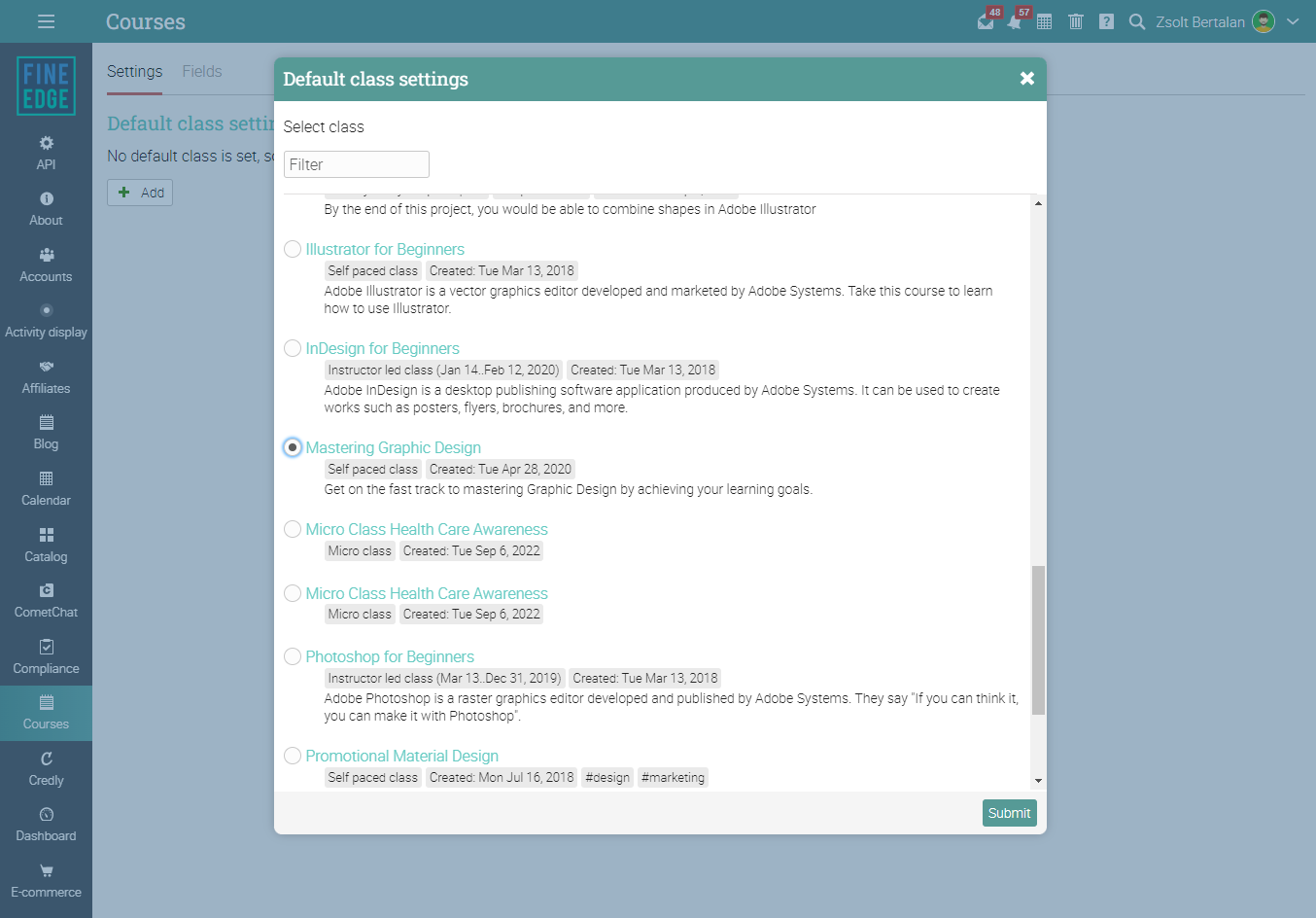The image size is (1316, 918).
Task: Click the Submit button
Action: point(1009,813)
